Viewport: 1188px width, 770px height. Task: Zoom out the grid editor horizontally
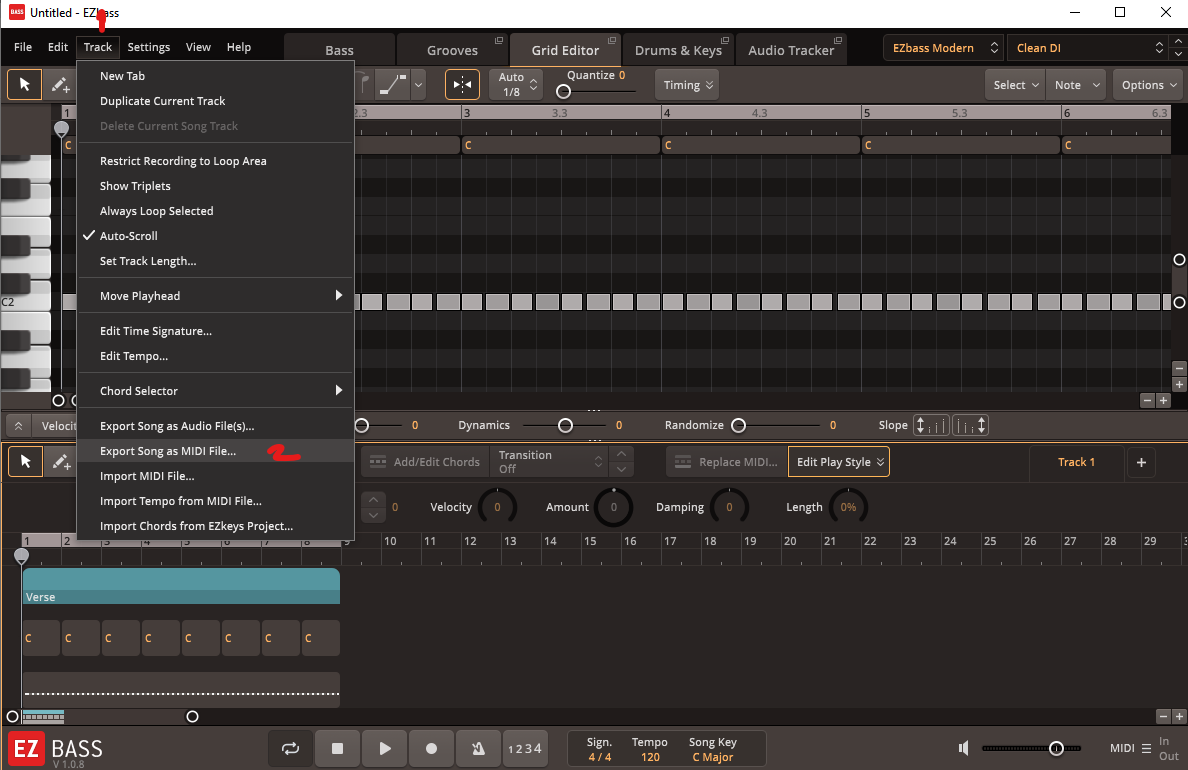[x=1147, y=400]
